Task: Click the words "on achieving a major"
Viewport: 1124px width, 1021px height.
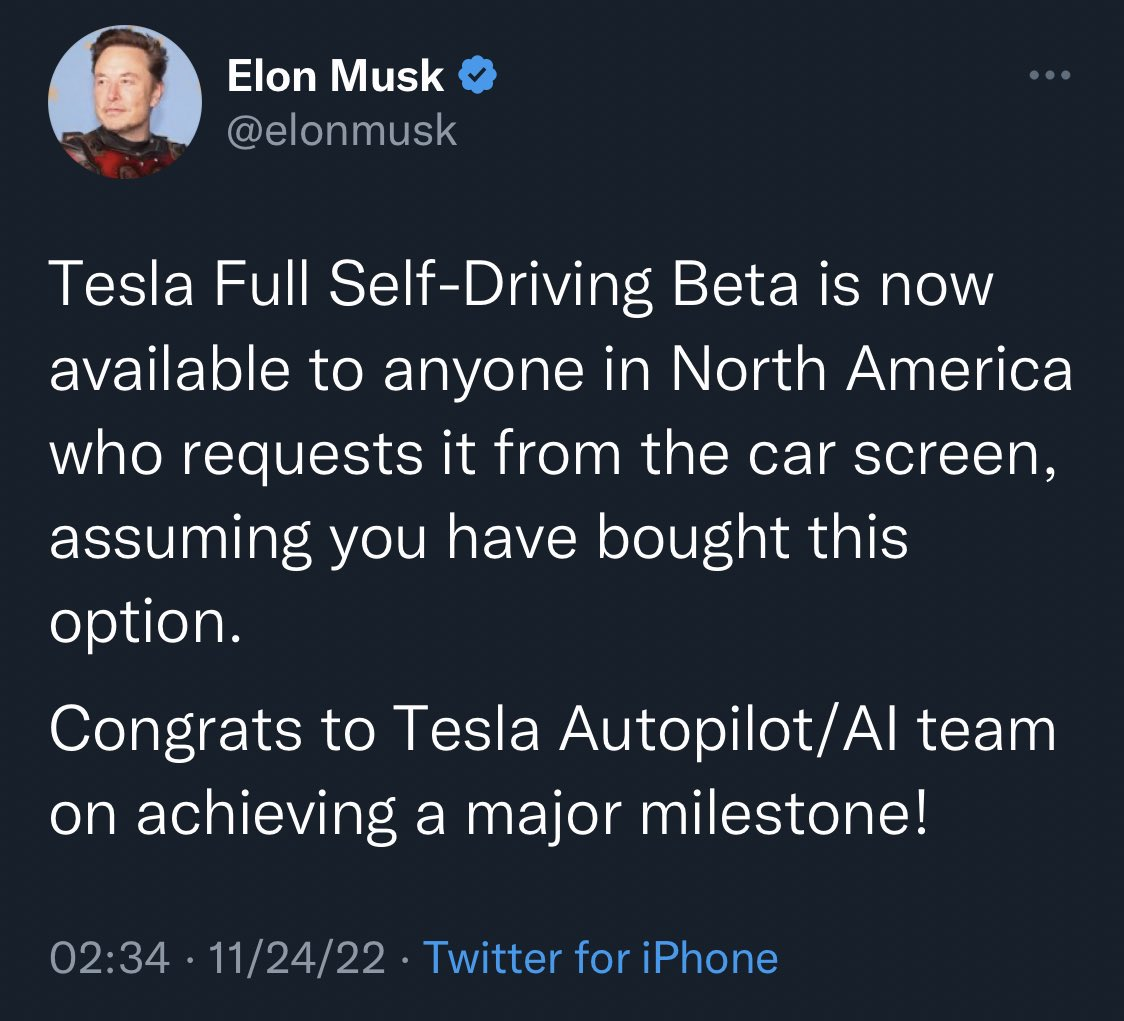Action: 335,815
